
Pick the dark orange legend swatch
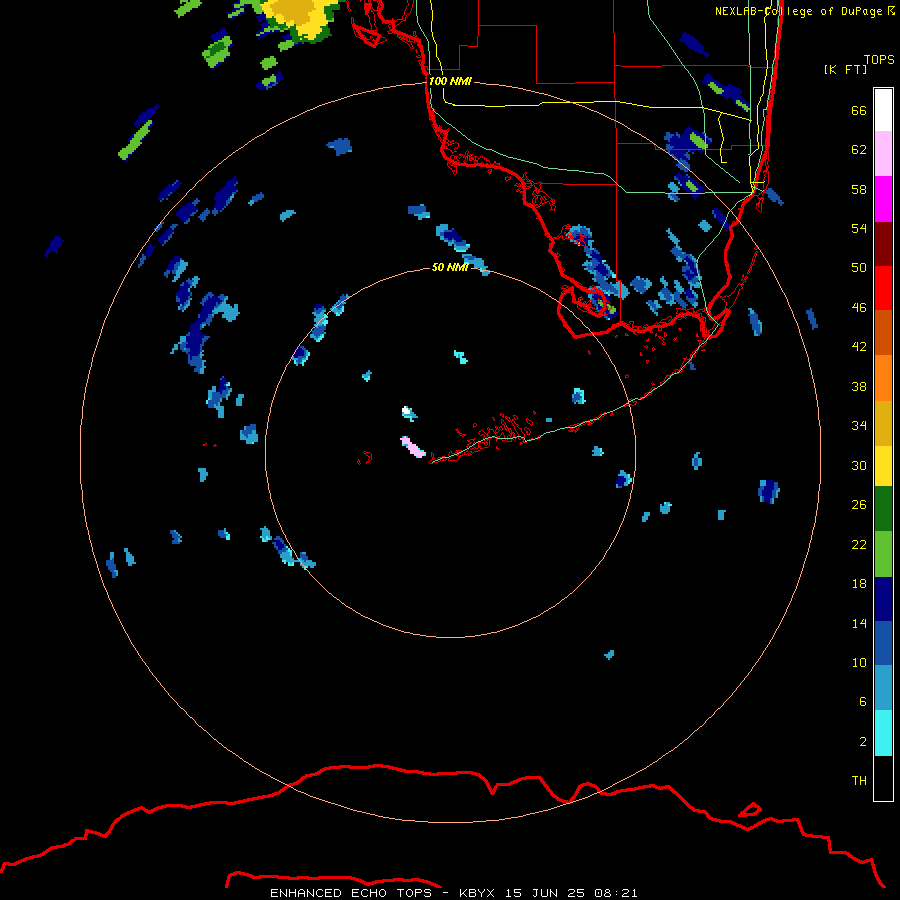pyautogui.click(x=883, y=333)
